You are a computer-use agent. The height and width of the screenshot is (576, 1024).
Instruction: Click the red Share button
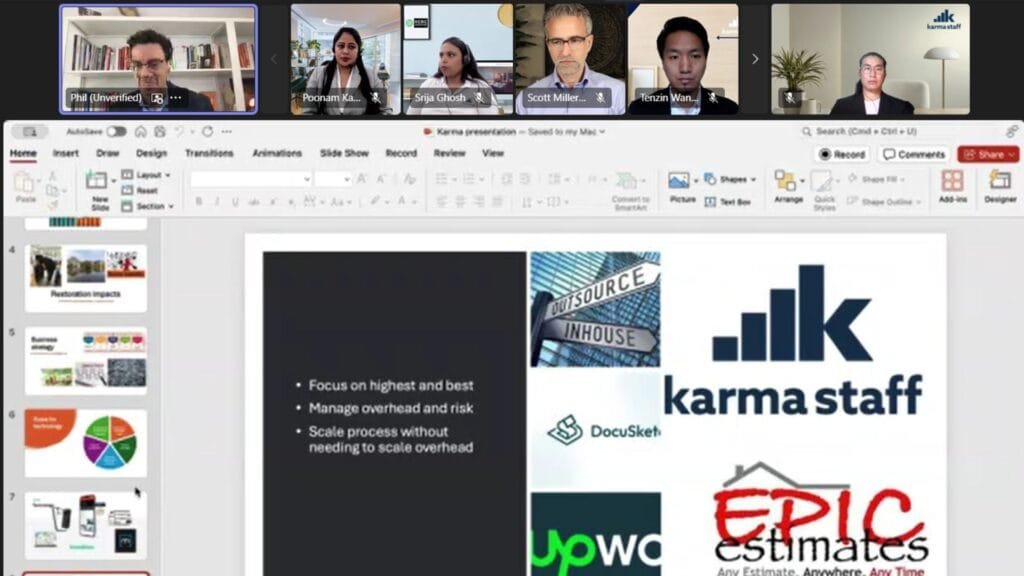[988, 154]
